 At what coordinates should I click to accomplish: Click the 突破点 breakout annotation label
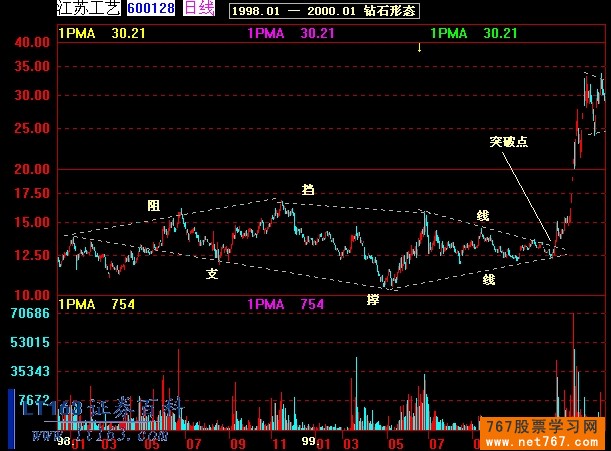click(508, 142)
